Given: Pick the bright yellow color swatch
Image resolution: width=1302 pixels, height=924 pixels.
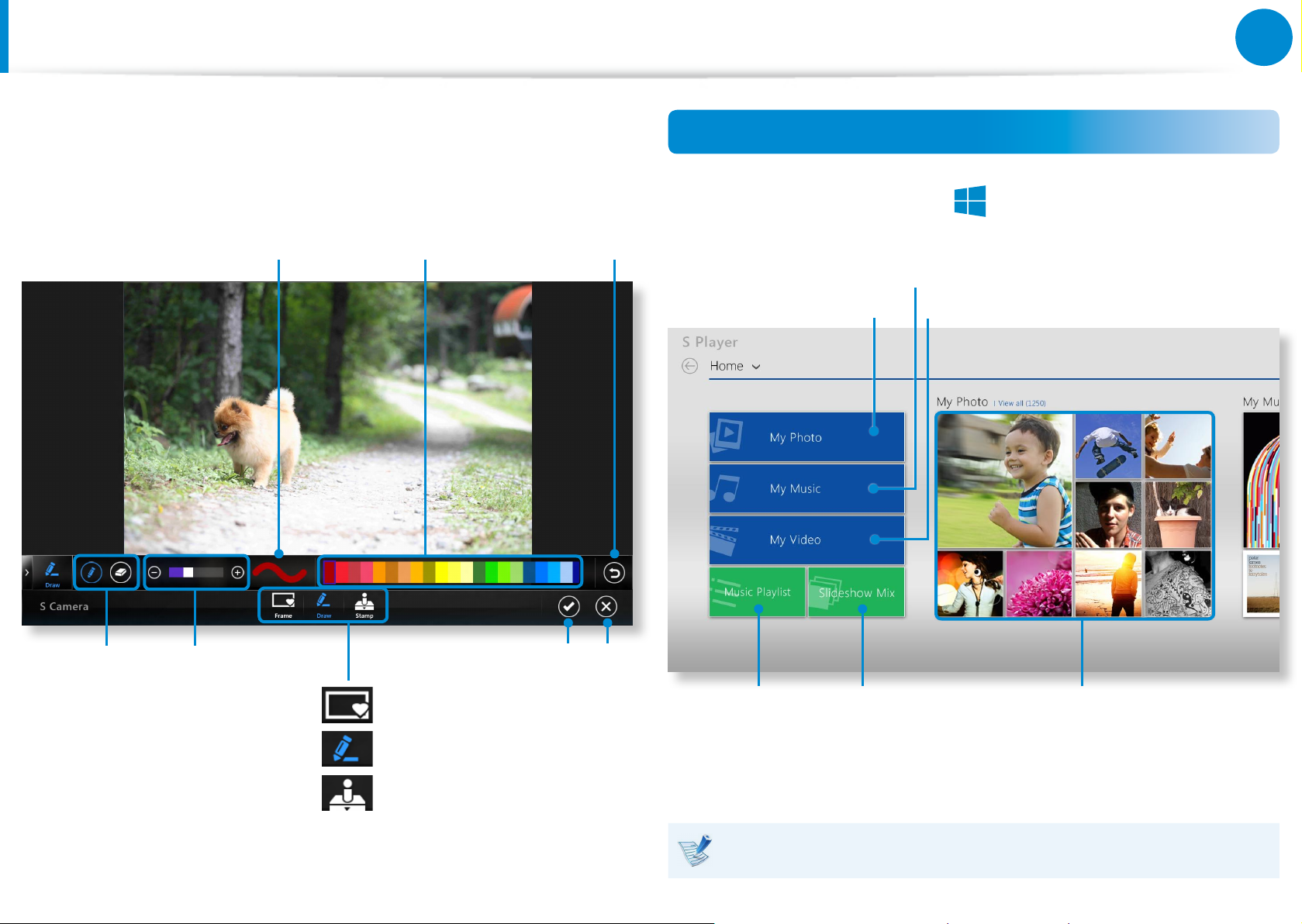Looking at the screenshot, I should [x=442, y=572].
